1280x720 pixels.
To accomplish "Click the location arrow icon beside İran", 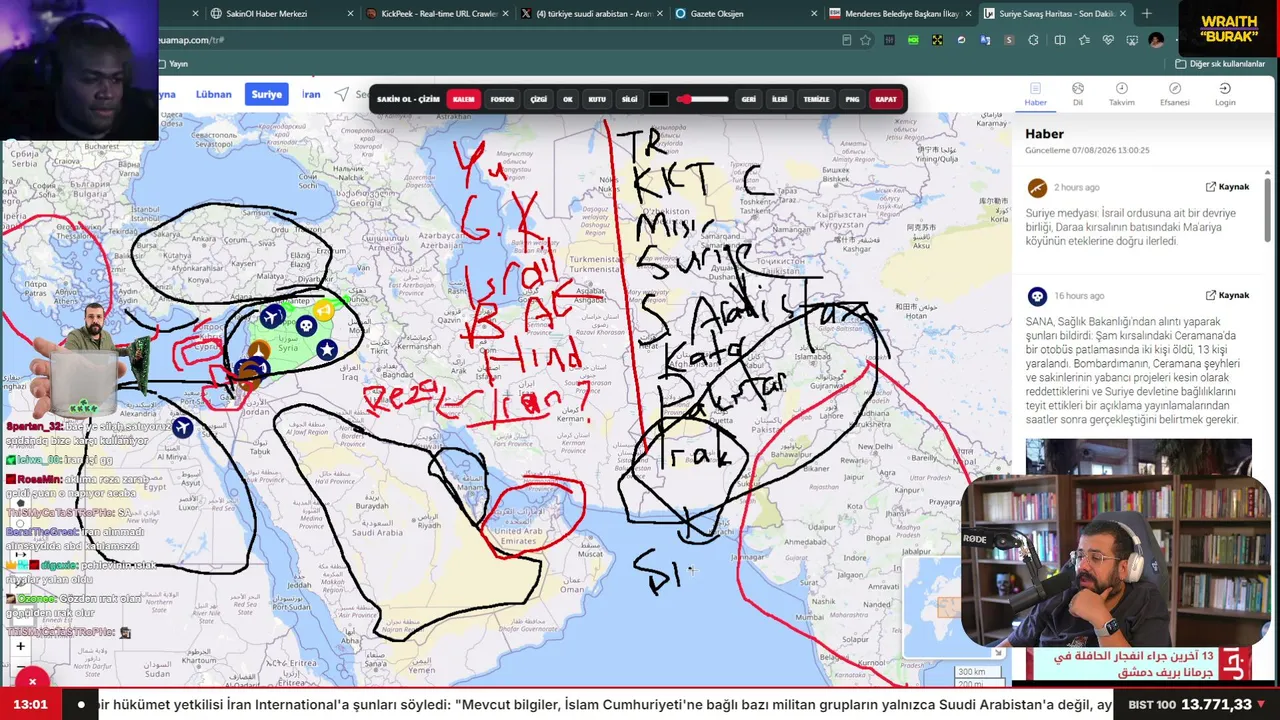I will 342,94.
